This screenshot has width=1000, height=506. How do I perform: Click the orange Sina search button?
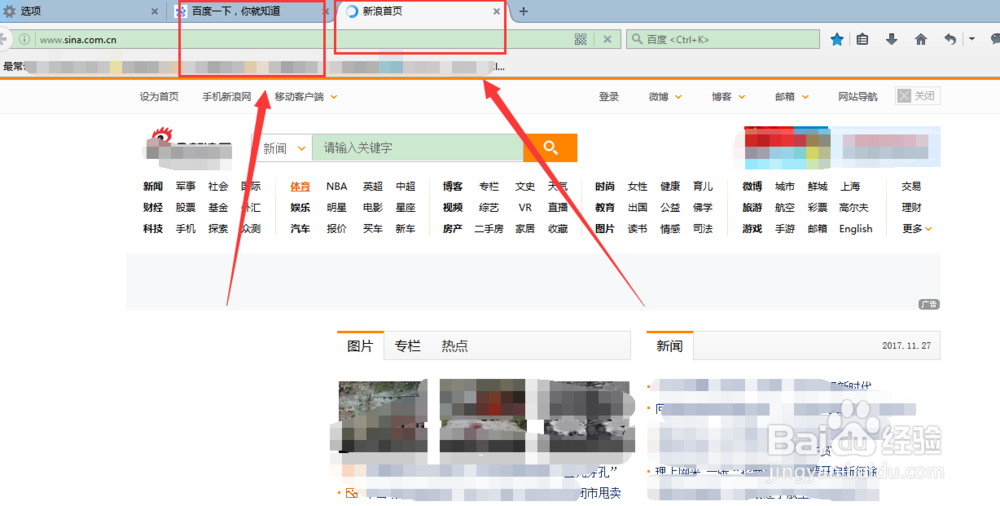[550, 148]
